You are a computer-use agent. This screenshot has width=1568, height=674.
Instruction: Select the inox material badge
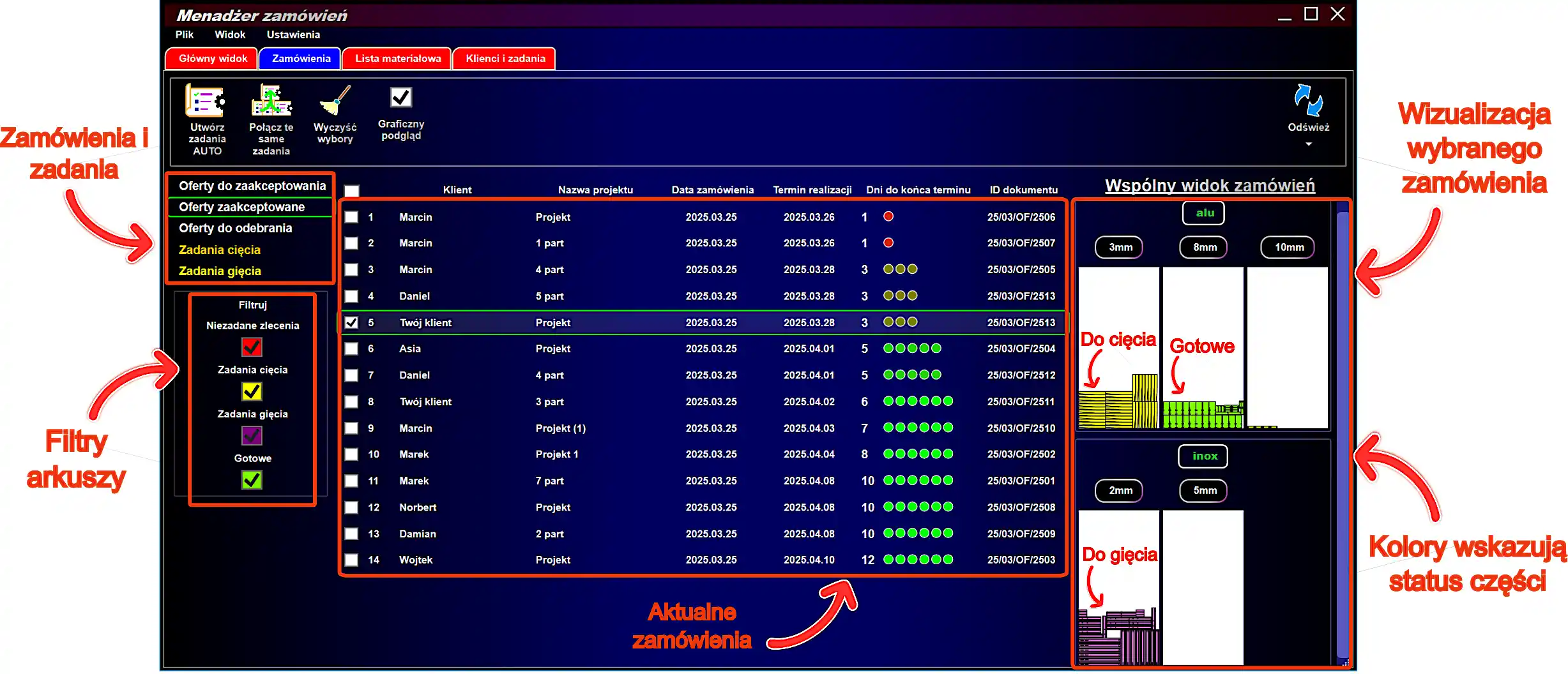[1203, 456]
